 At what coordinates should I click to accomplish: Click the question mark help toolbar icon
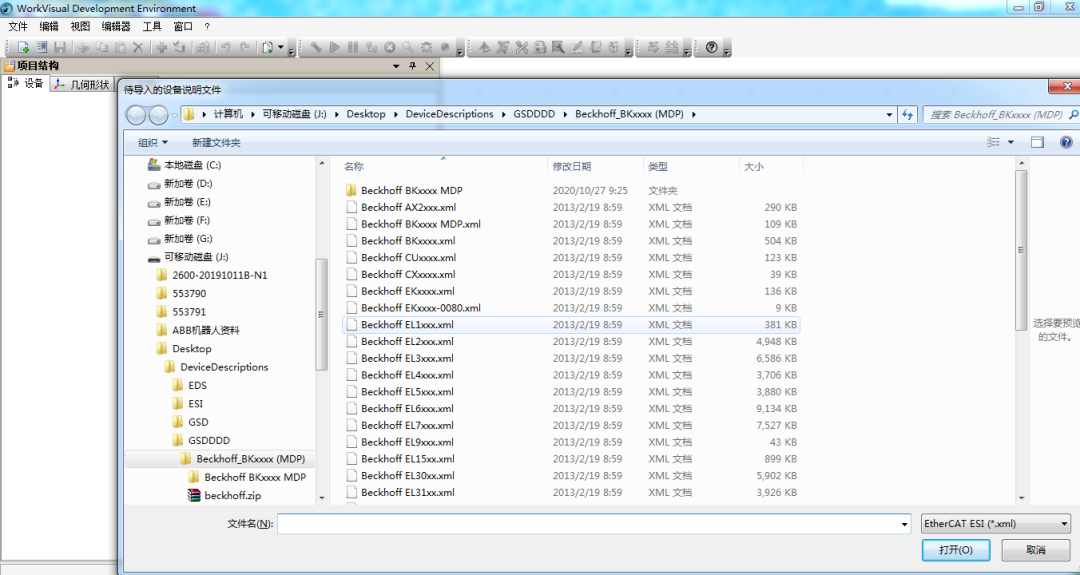click(712, 48)
